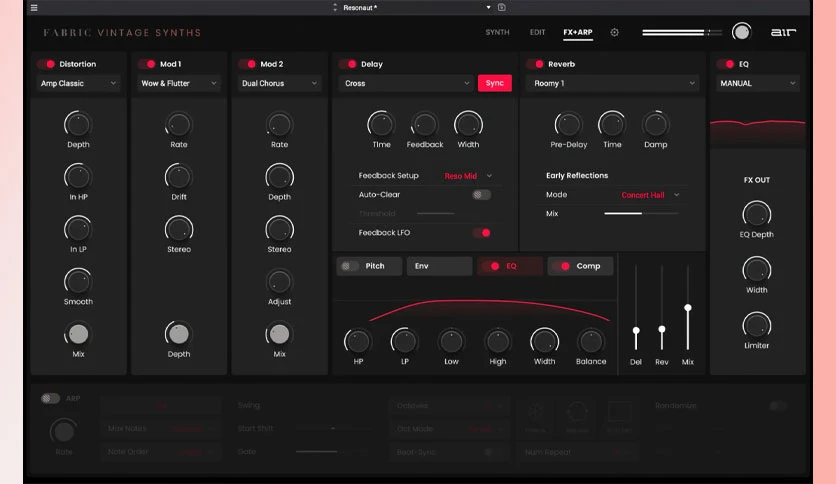Expand the Reso Mid feedback setup dropdown
This screenshot has height=484, width=836.
[x=468, y=176]
